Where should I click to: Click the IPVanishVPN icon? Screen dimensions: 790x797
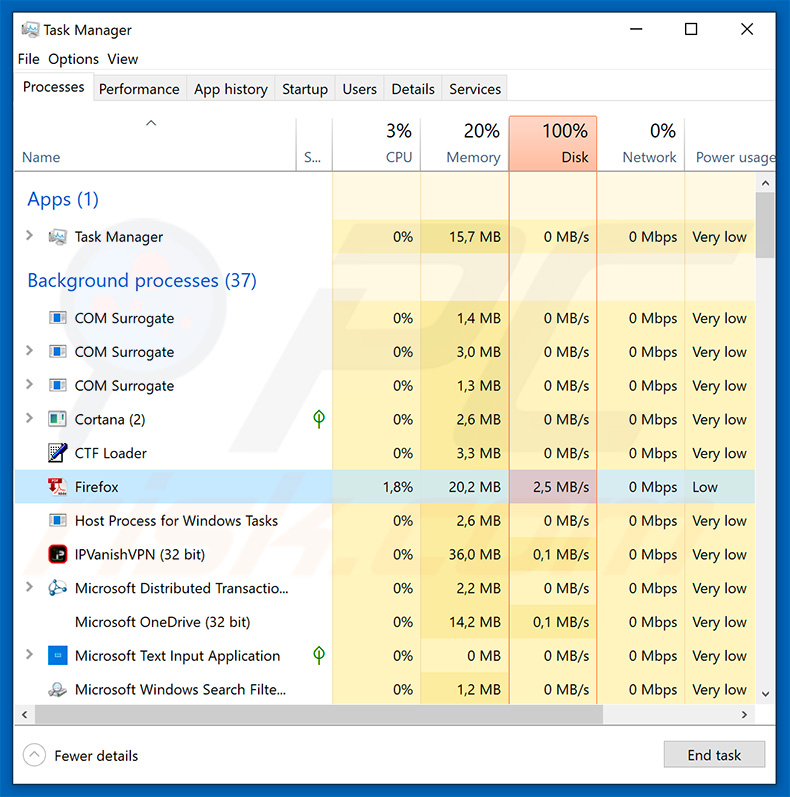57,554
